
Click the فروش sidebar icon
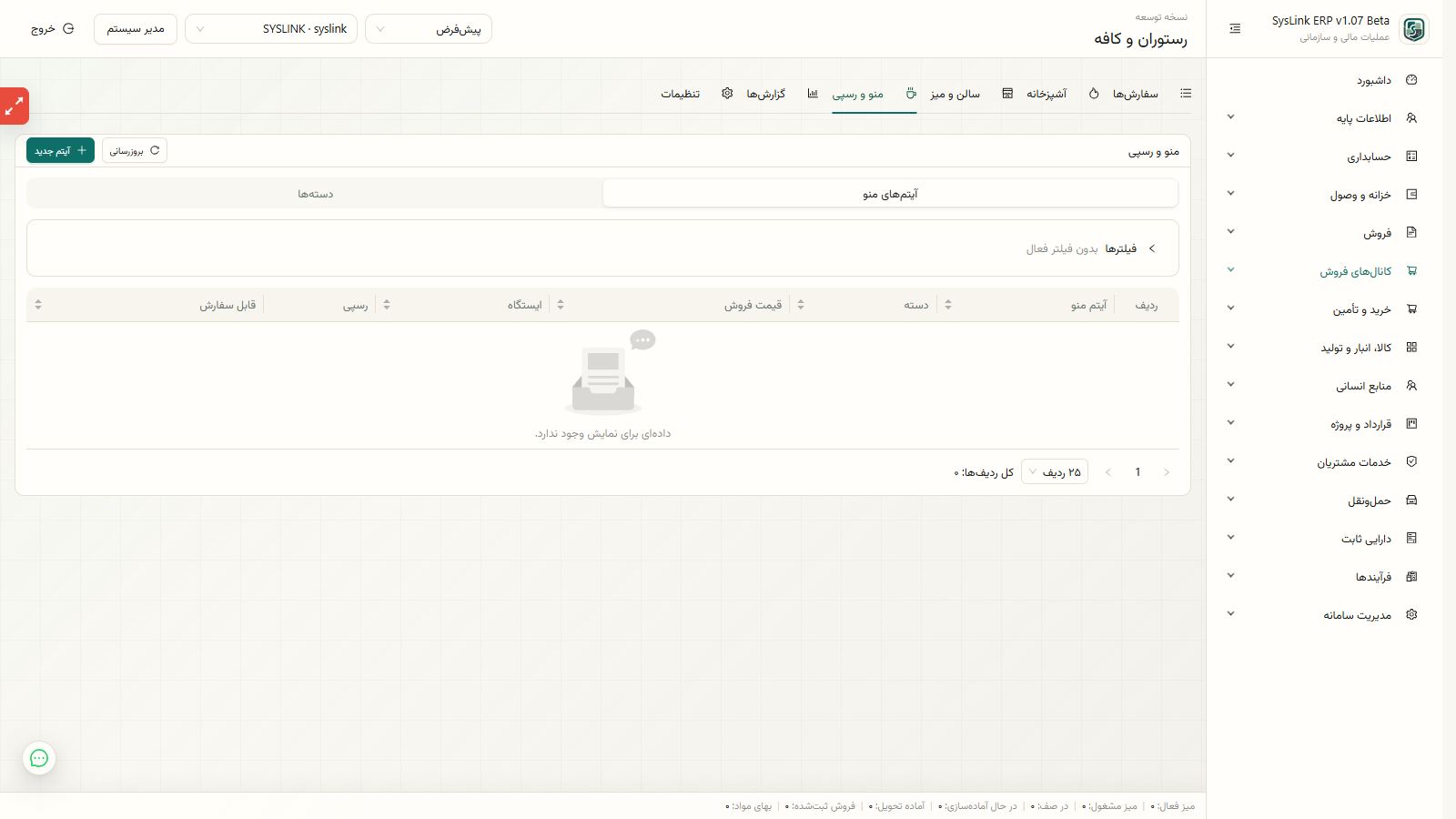tap(1411, 233)
